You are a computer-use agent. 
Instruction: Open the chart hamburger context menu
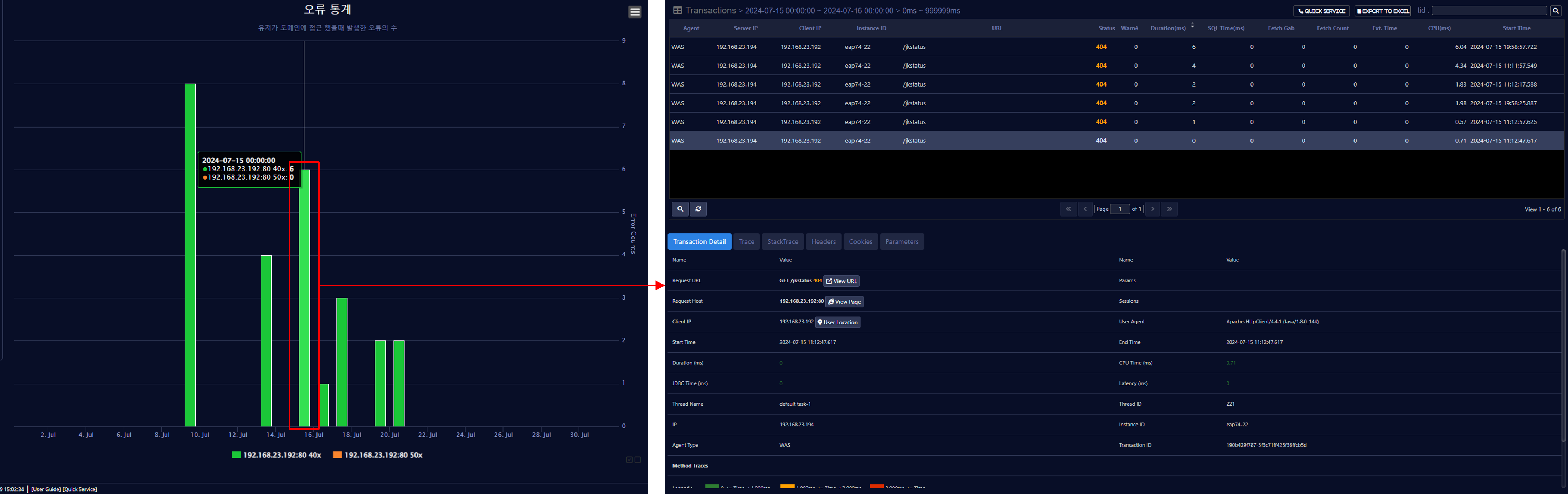coord(634,12)
